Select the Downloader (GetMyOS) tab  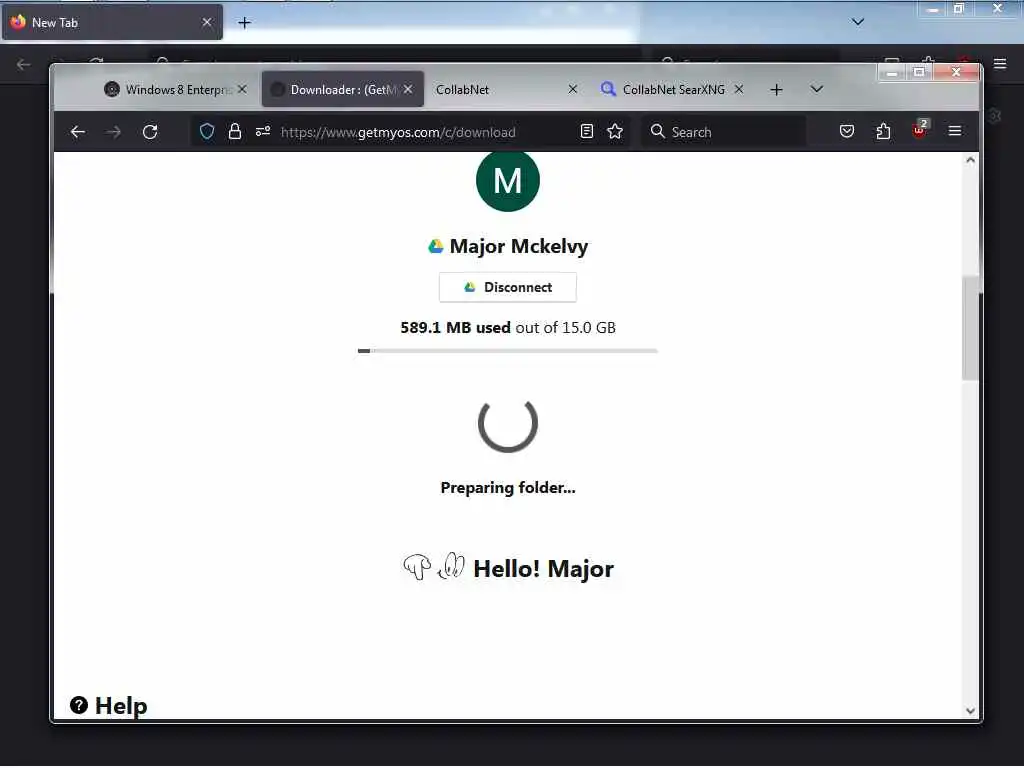pos(343,89)
